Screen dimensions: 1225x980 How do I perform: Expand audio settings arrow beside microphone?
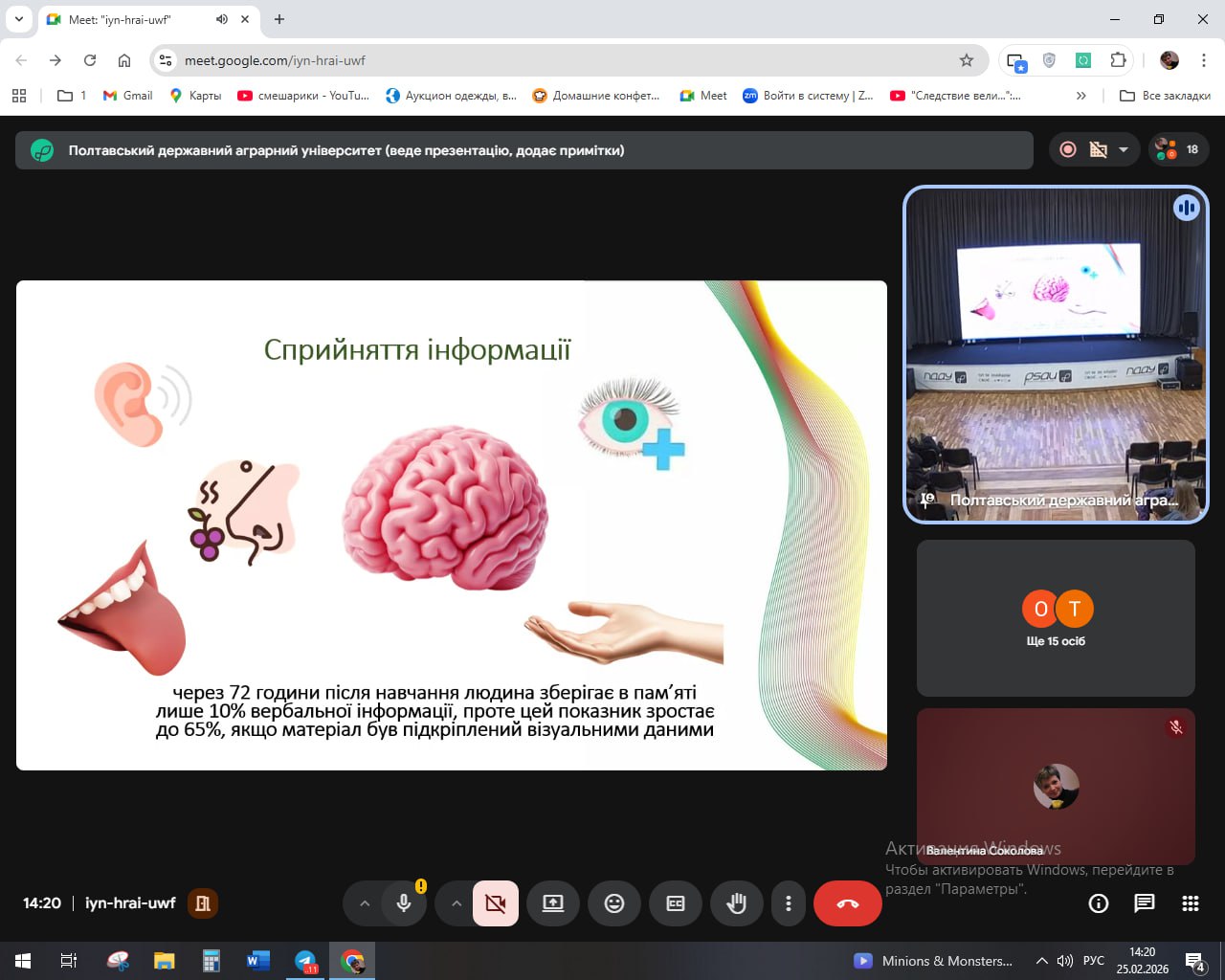365,903
